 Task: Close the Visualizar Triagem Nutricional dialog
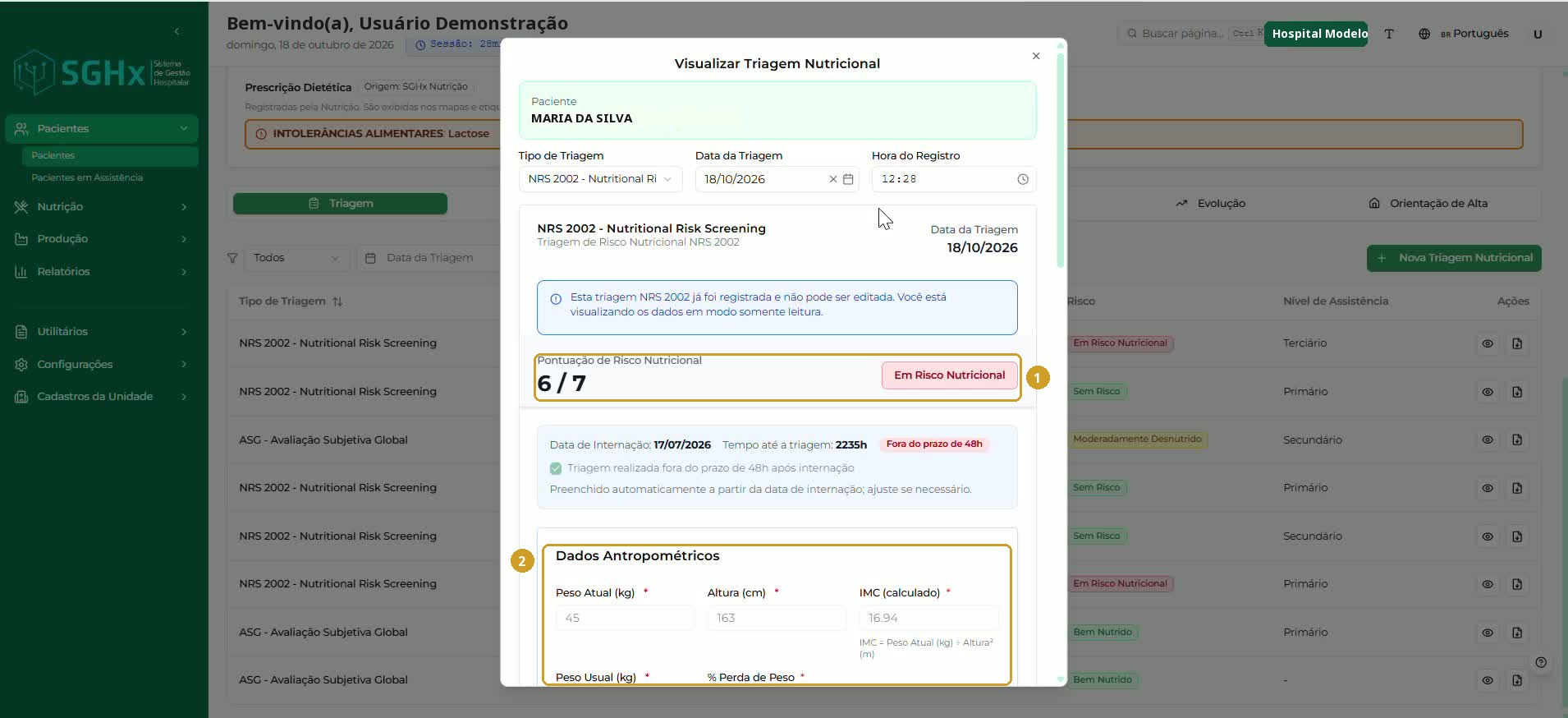point(1036,56)
